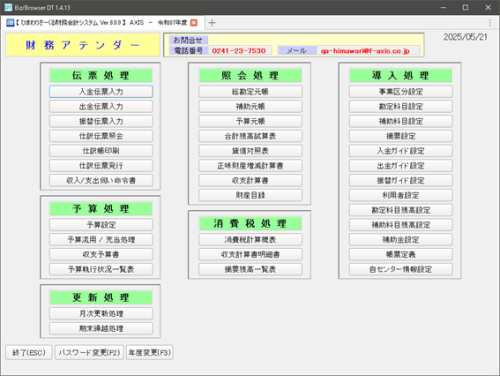Screen dimensions: 500x376
Task: Open 財産目録
Action: click(250, 195)
